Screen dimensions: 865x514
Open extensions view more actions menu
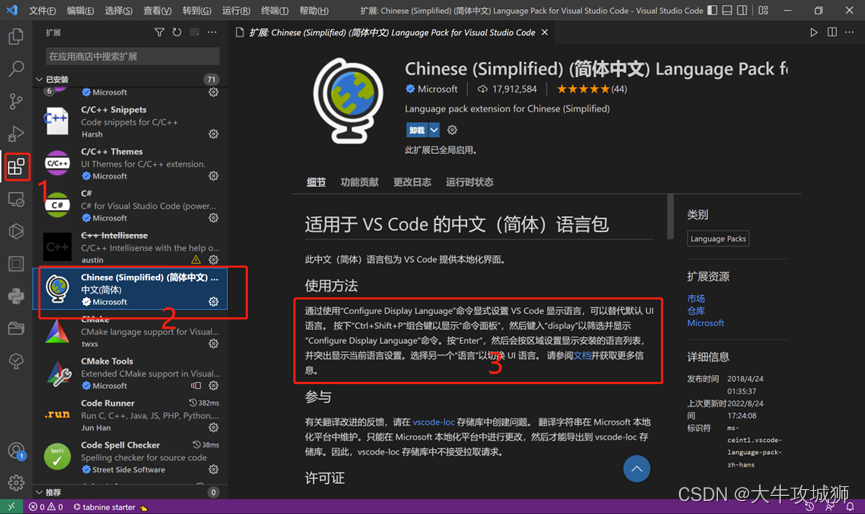pos(212,33)
